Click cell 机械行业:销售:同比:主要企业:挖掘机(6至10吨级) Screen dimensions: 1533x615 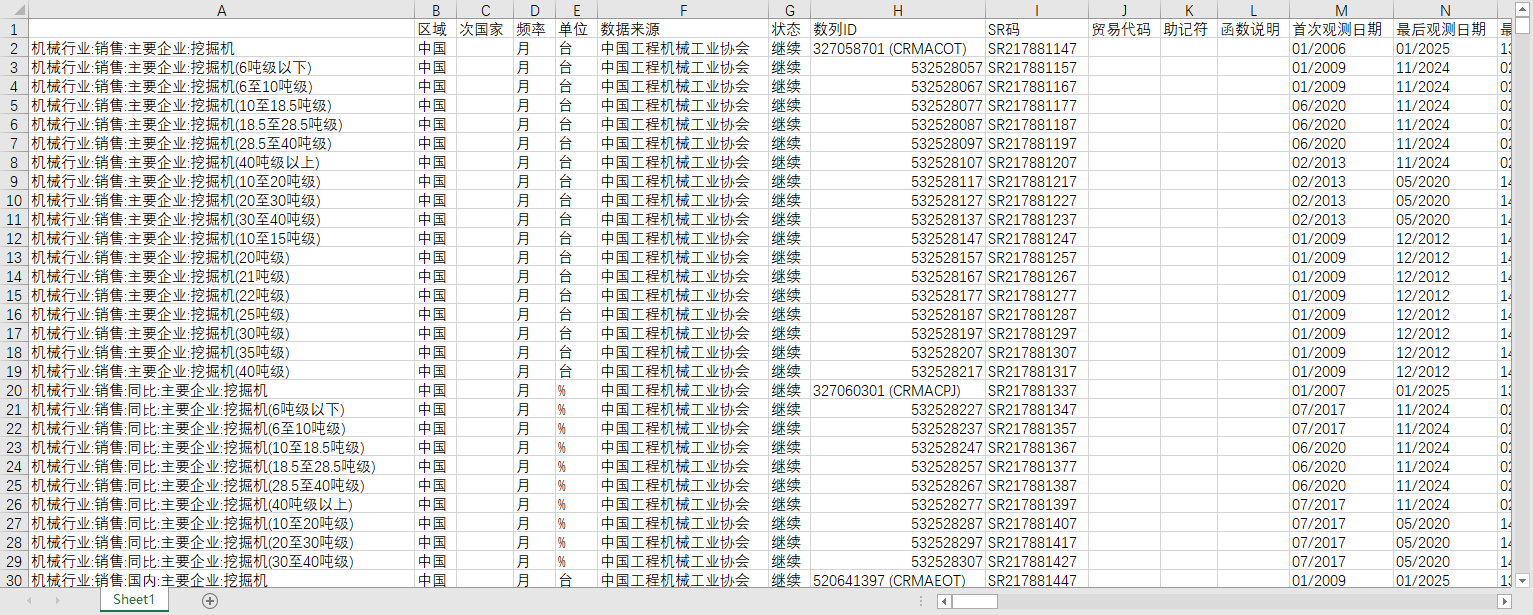221,428
